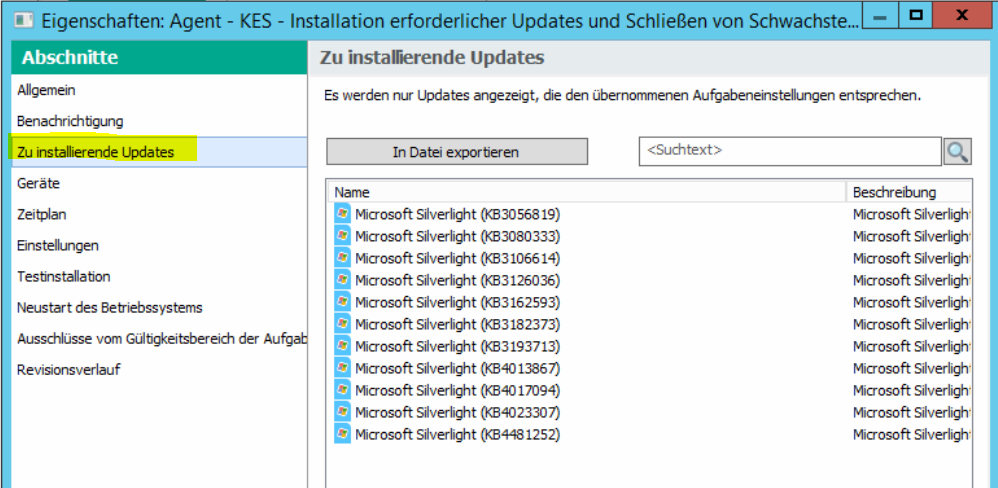
Task: Click the update icon for KB4481252
Action: [342, 435]
